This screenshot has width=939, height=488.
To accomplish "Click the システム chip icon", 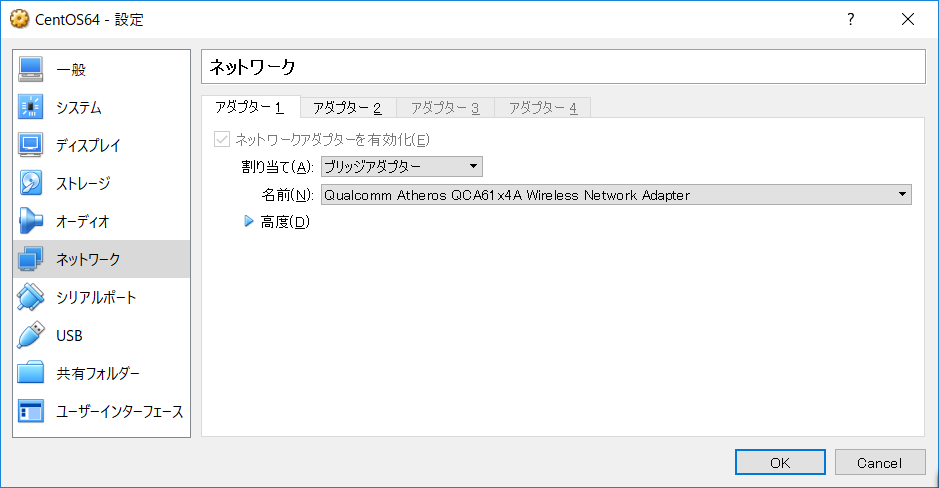I will click(x=30, y=107).
